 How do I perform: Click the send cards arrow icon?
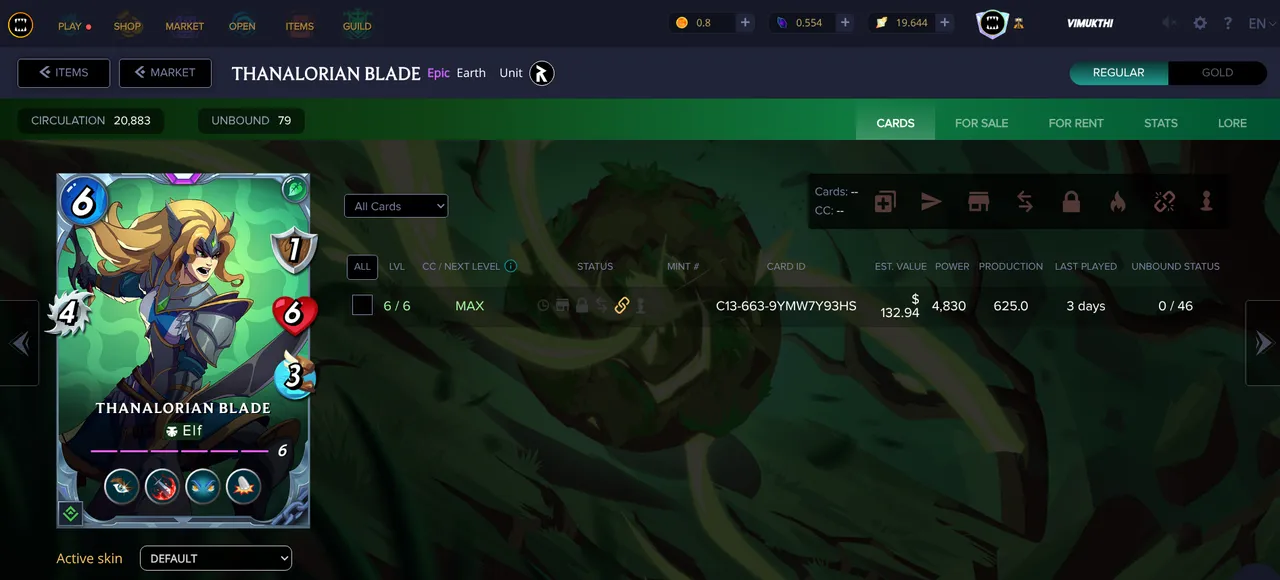coord(931,202)
